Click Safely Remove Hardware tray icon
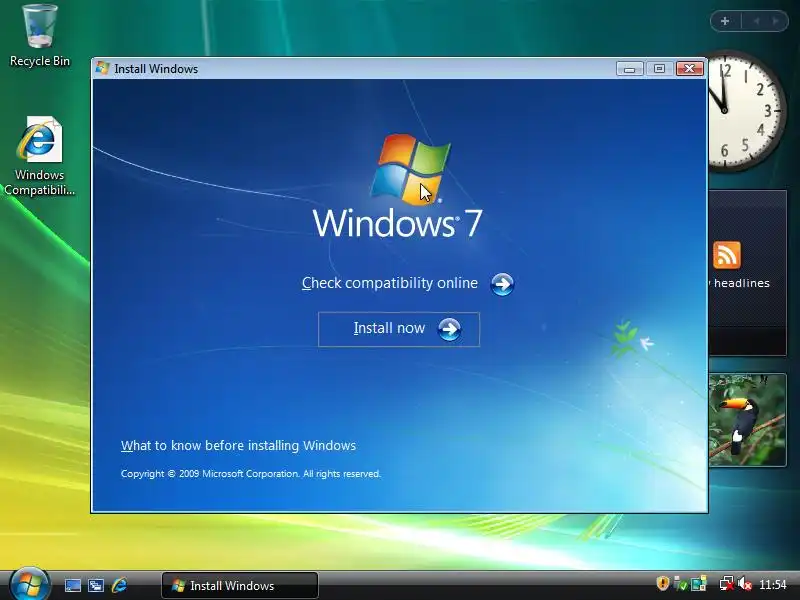800x600 pixels. click(x=680, y=583)
